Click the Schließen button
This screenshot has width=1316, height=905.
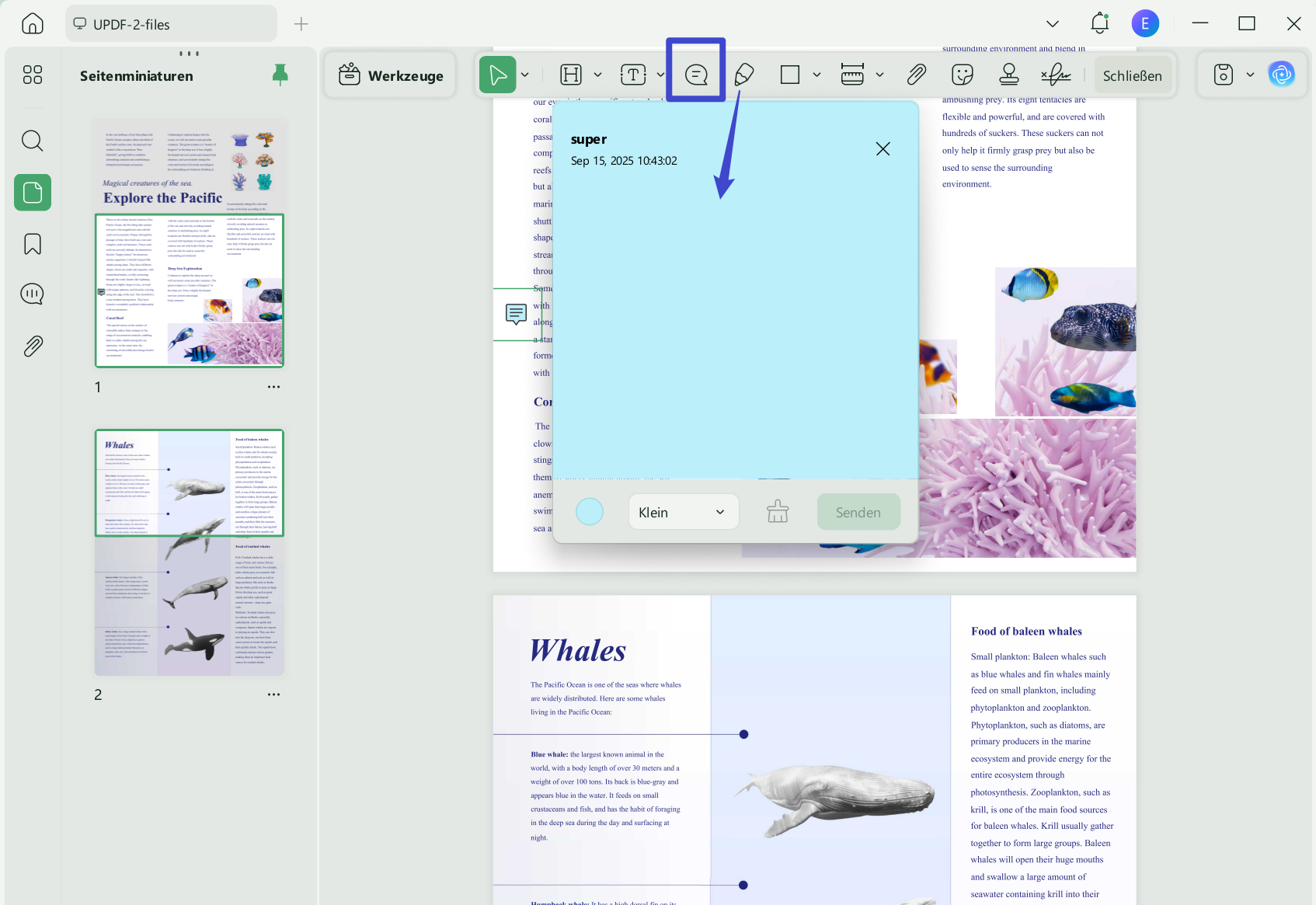tap(1132, 75)
